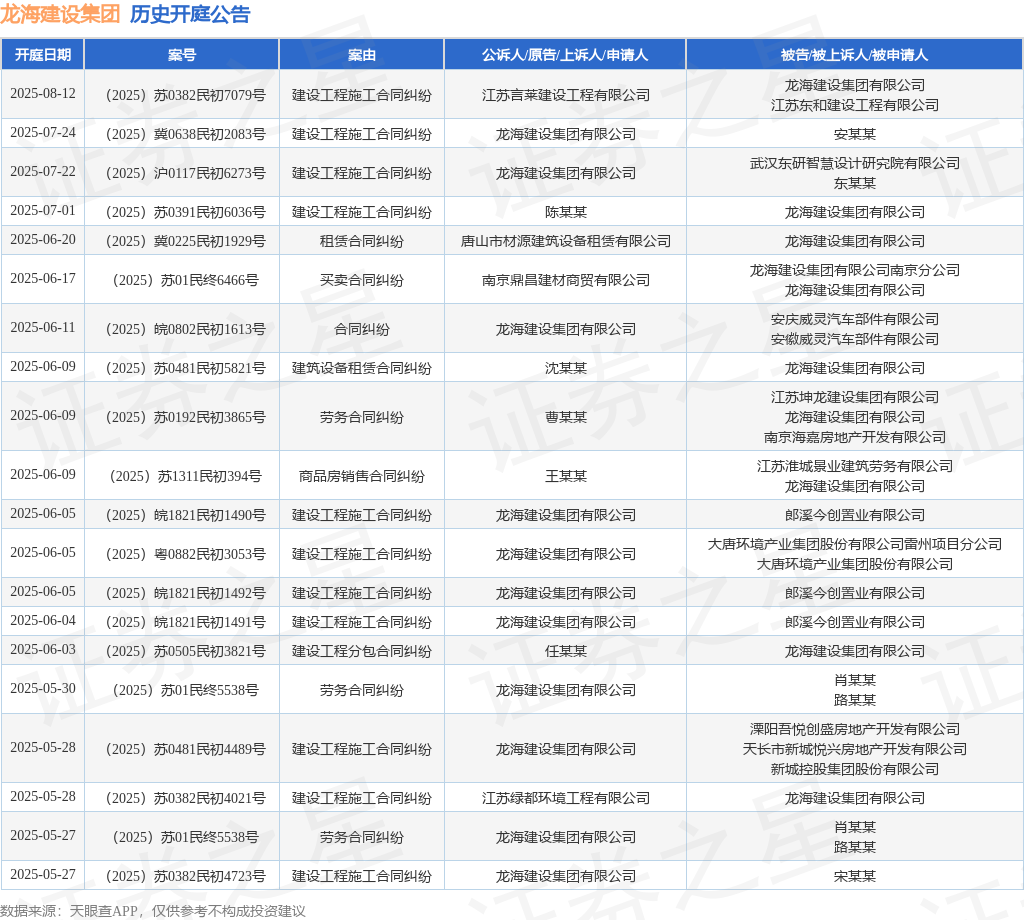Viewport: 1024px width, 920px height.
Task: Click plaintiff 南京鼎昌建材商贸有限公司
Action: 566,281
